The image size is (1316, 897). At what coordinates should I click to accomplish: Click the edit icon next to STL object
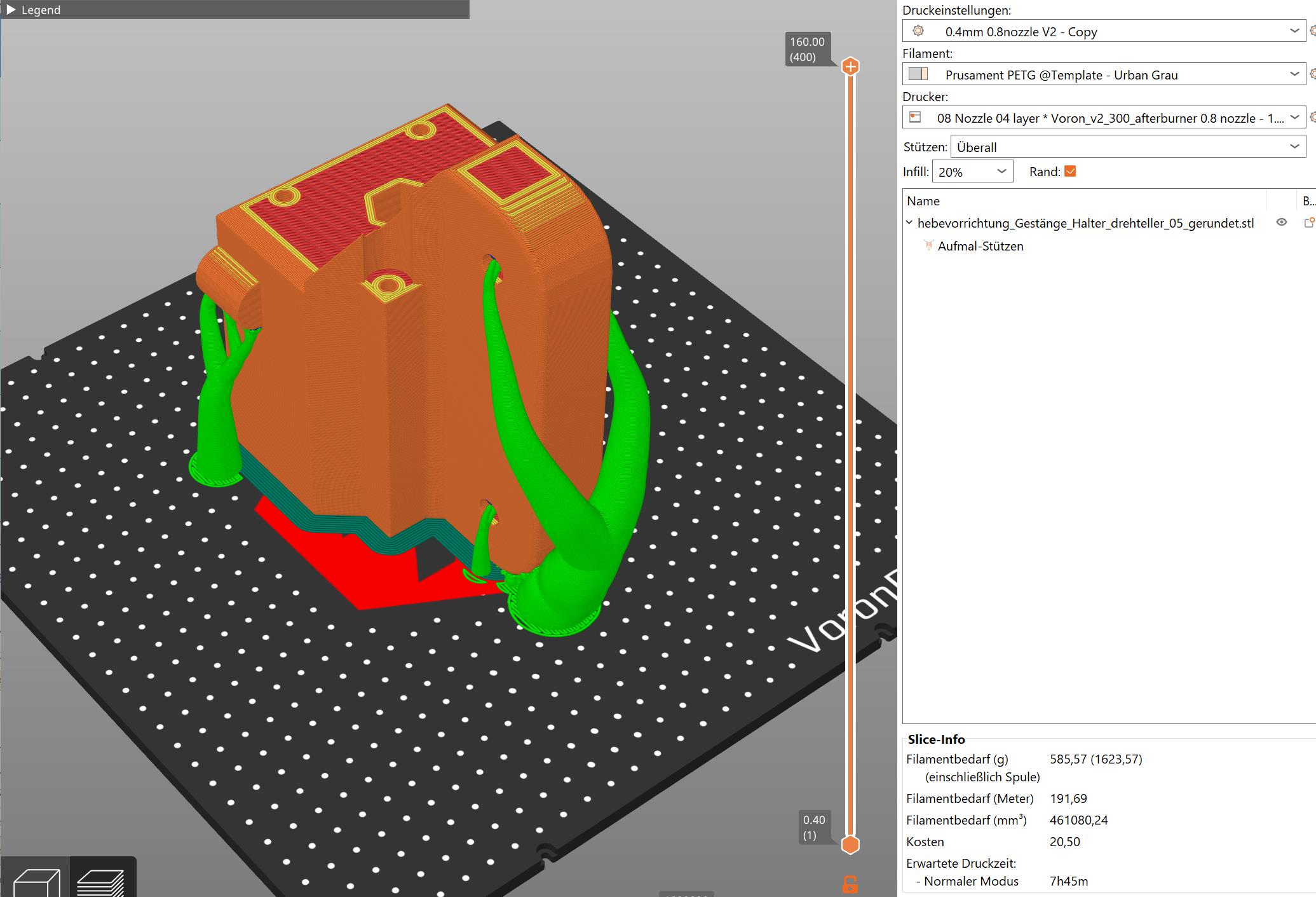pyautogui.click(x=1309, y=223)
